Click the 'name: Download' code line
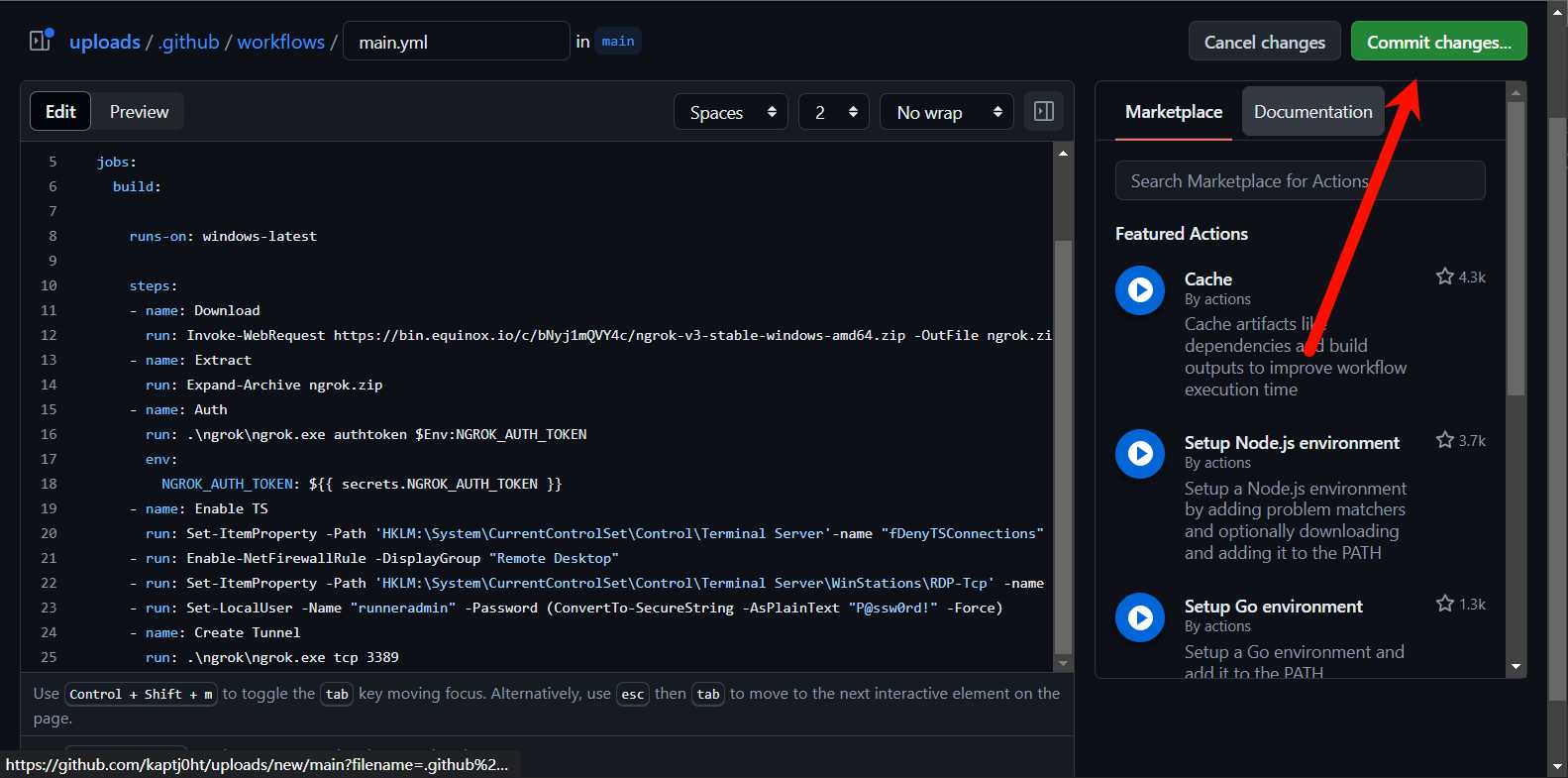1568x778 pixels. [x=195, y=310]
